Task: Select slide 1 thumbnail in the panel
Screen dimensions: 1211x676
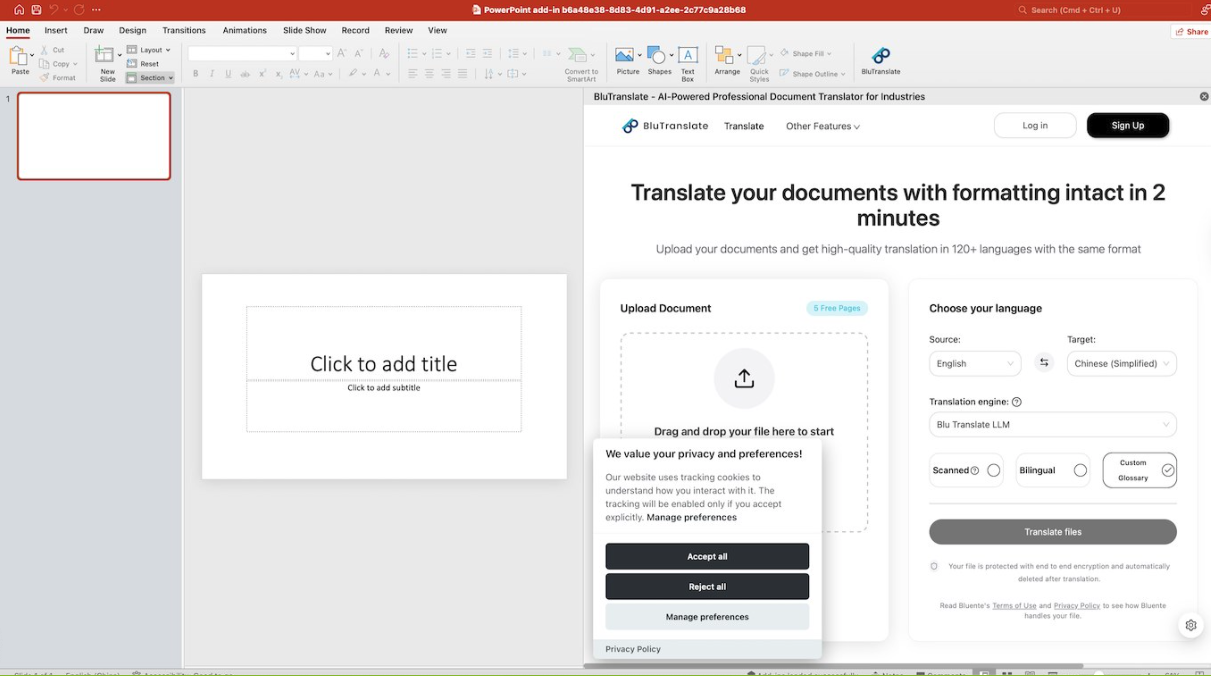Action: [x=93, y=136]
